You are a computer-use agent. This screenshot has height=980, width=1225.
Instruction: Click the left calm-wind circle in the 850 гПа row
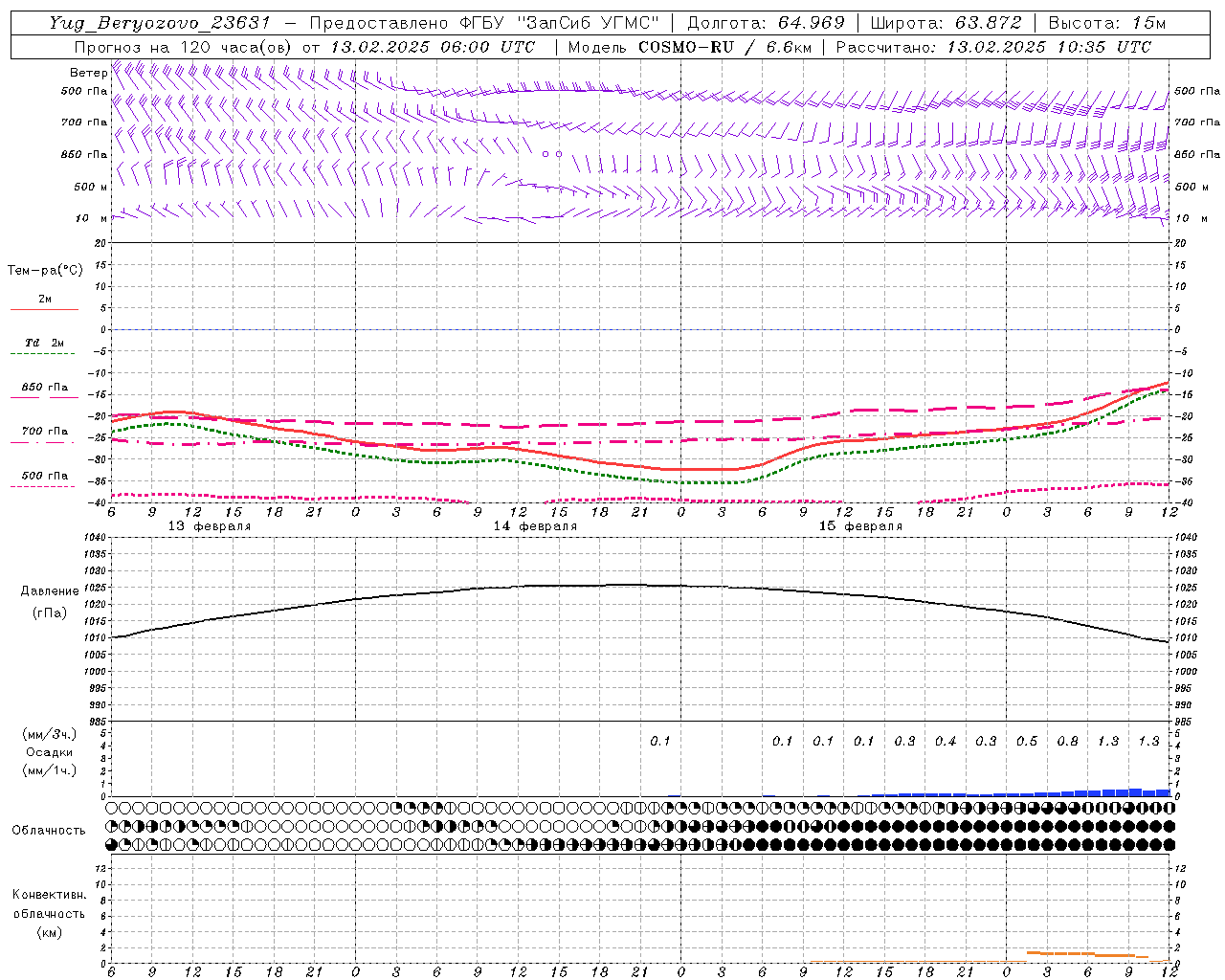(546, 153)
